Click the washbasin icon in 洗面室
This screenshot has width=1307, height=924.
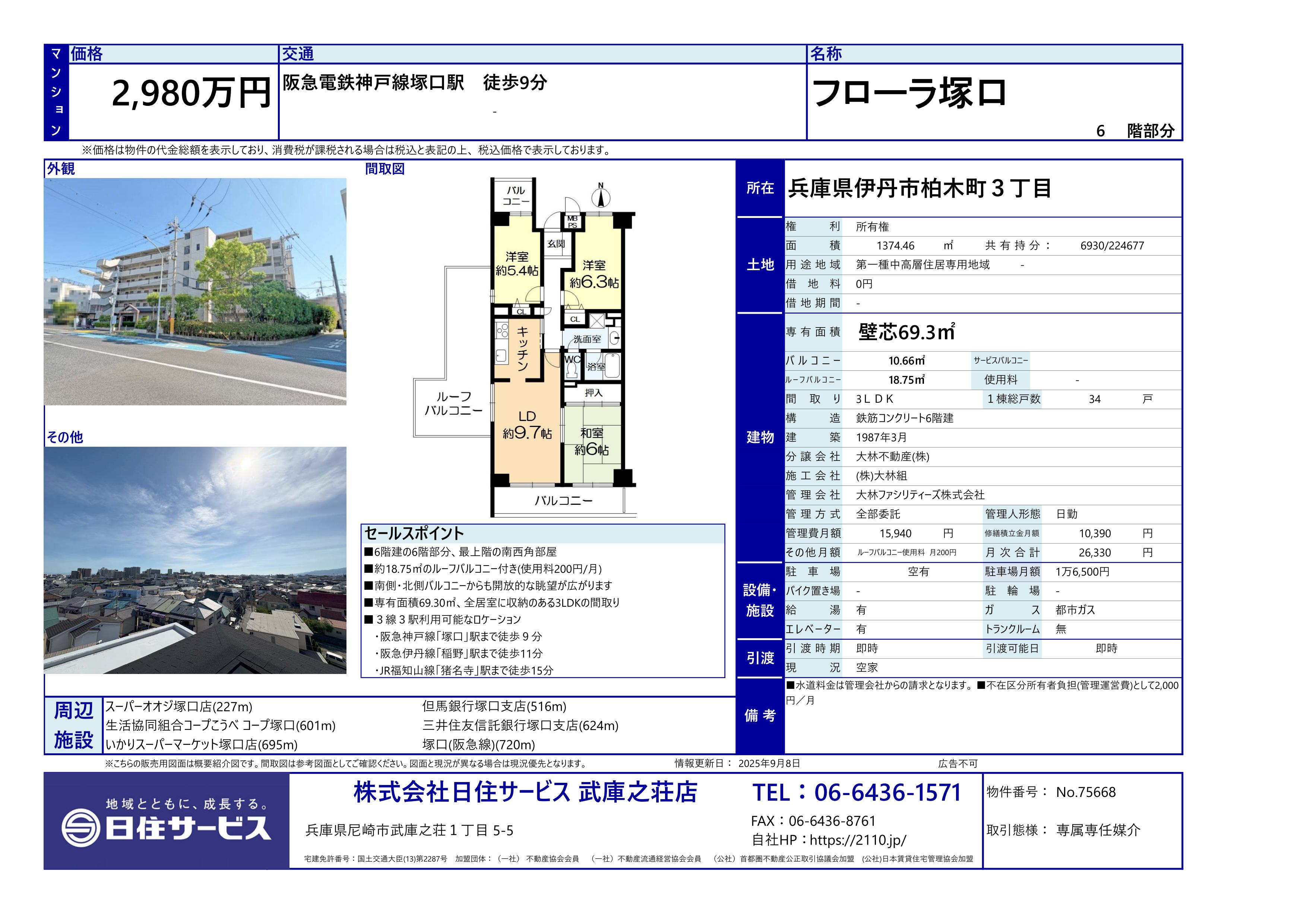pyautogui.click(x=614, y=338)
